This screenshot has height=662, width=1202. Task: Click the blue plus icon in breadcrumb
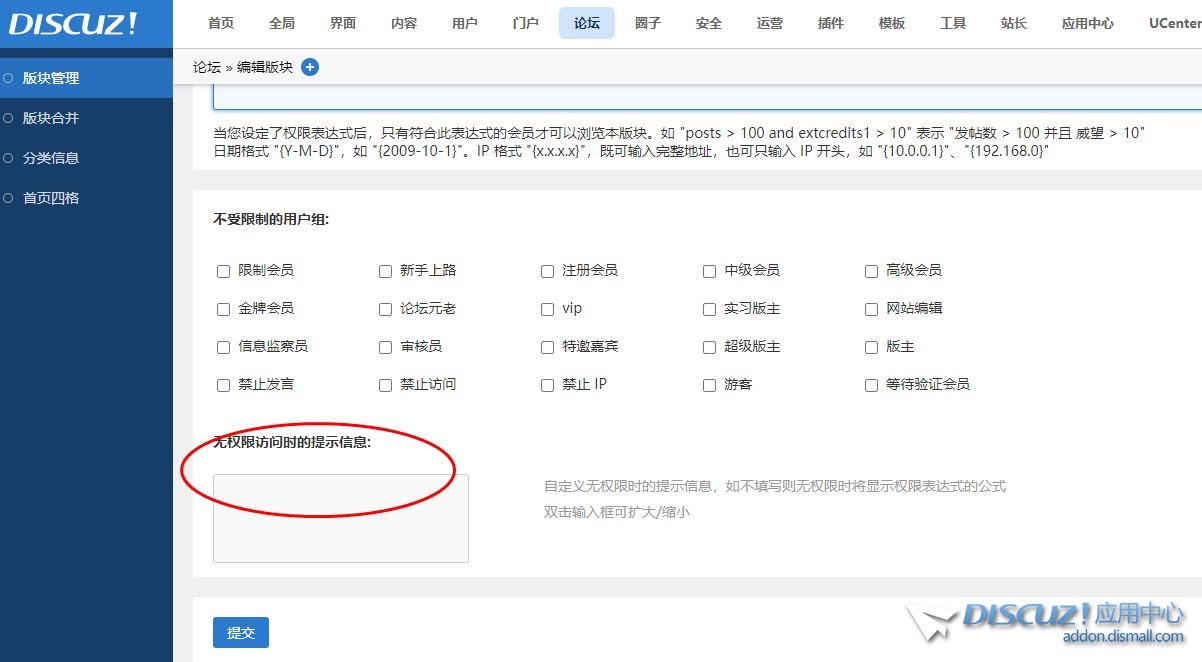[x=310, y=67]
